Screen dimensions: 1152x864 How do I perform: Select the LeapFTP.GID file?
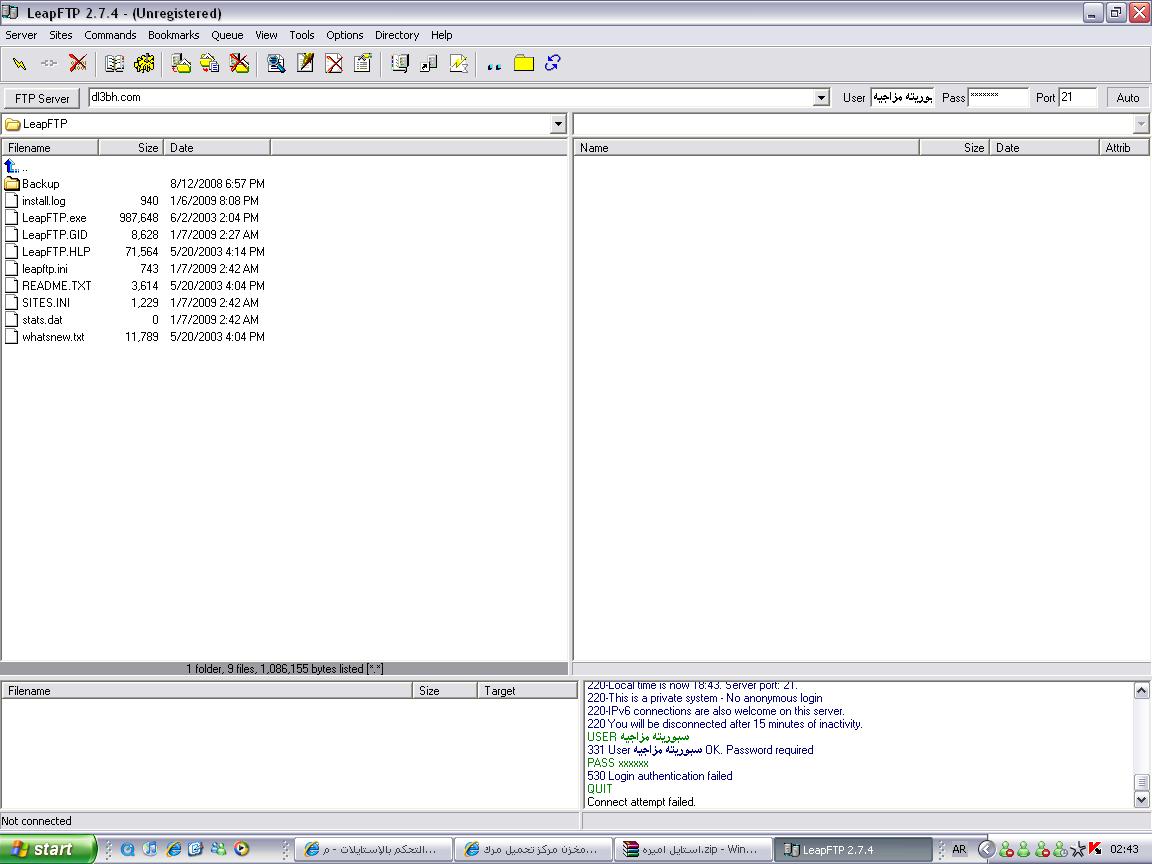pos(54,234)
